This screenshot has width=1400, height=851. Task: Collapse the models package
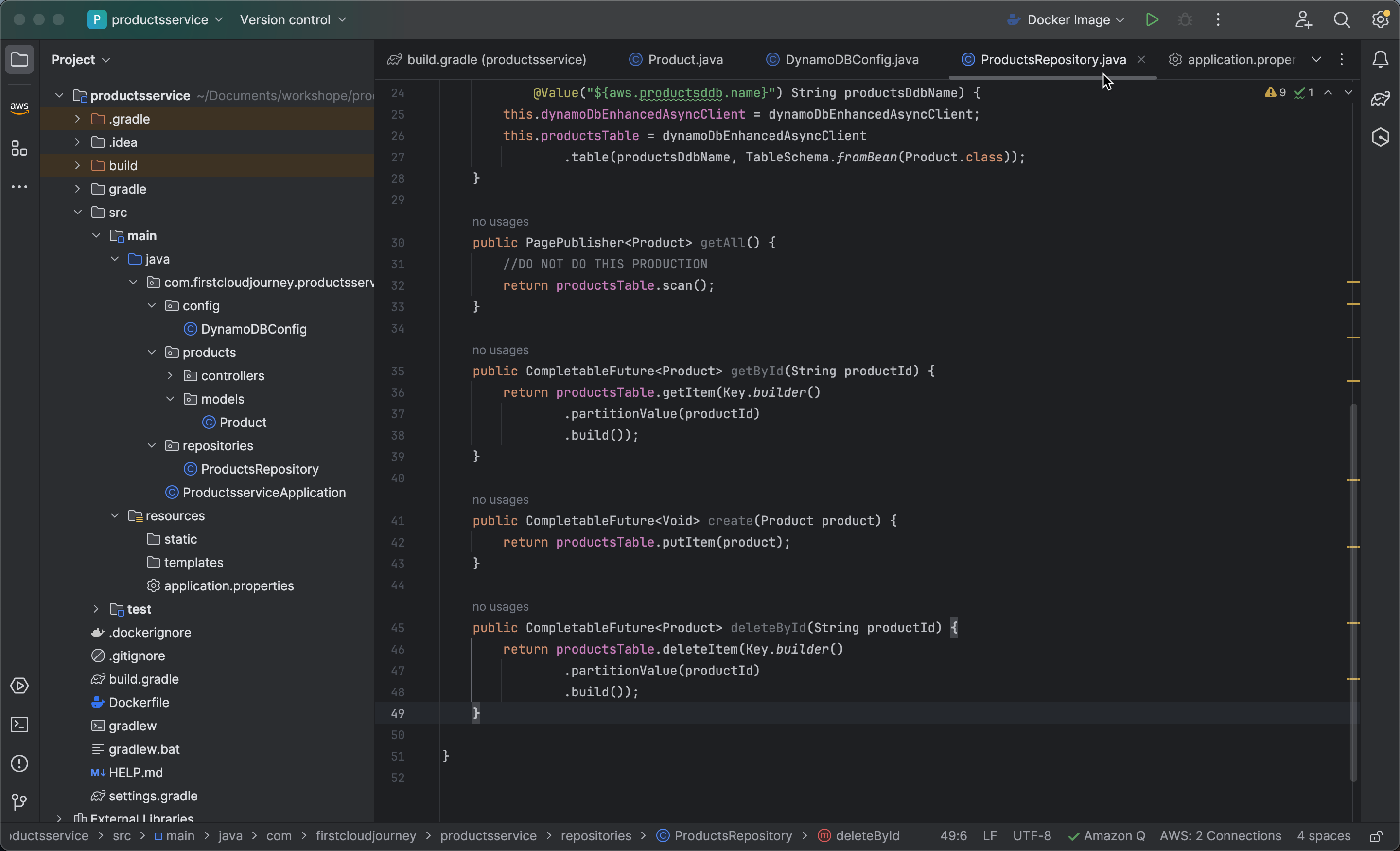[x=170, y=398]
